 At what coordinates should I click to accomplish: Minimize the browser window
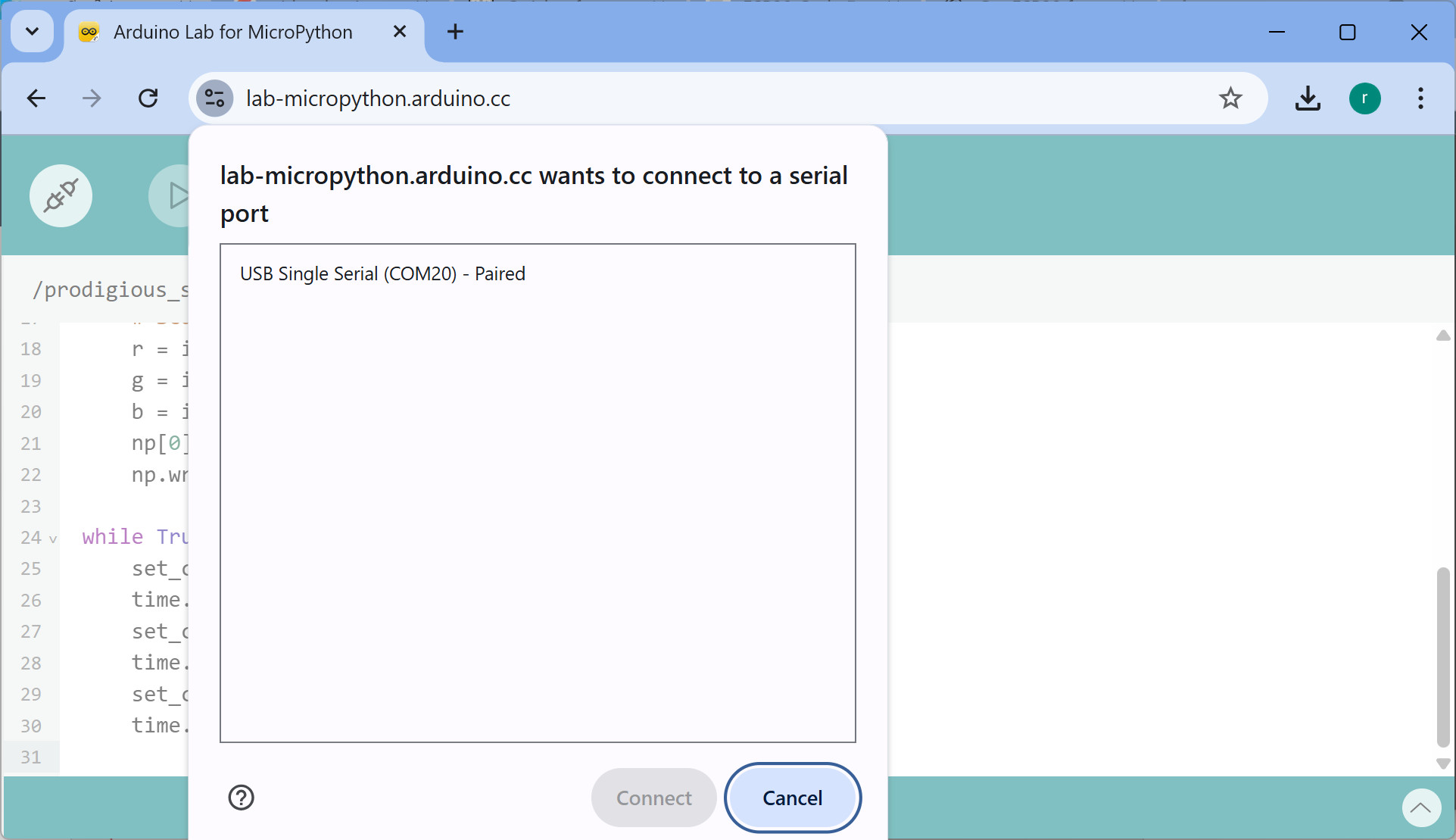click(x=1277, y=32)
